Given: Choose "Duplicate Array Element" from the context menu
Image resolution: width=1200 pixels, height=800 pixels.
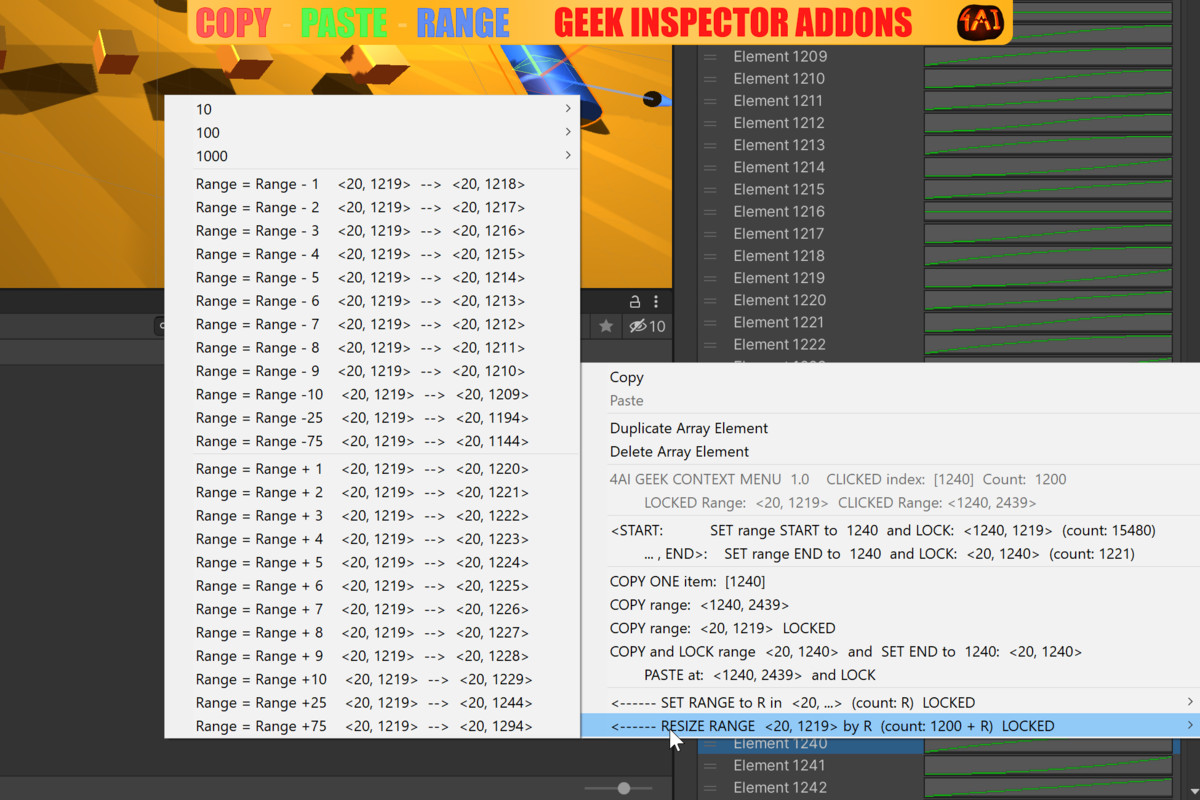Looking at the screenshot, I should click(x=688, y=427).
